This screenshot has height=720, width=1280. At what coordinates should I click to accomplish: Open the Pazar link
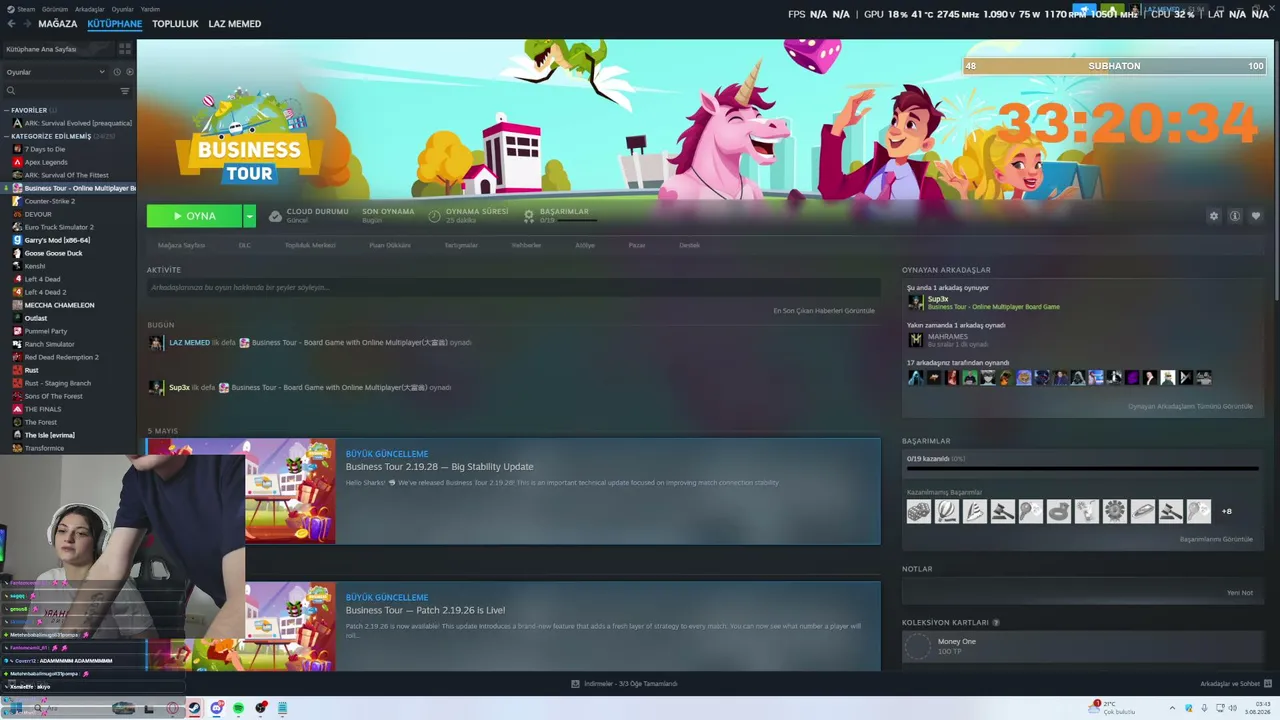tap(637, 245)
